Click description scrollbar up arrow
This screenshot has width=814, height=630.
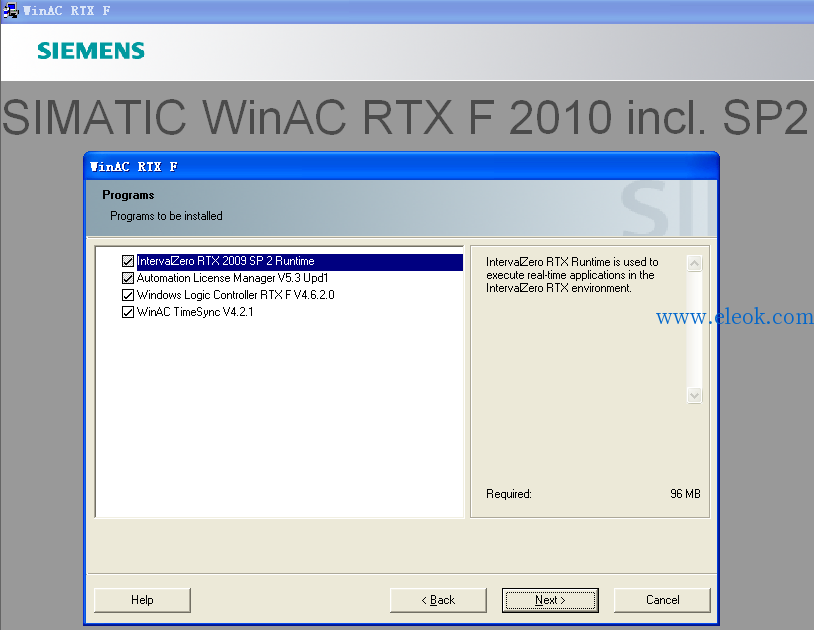pyautogui.click(x=694, y=263)
